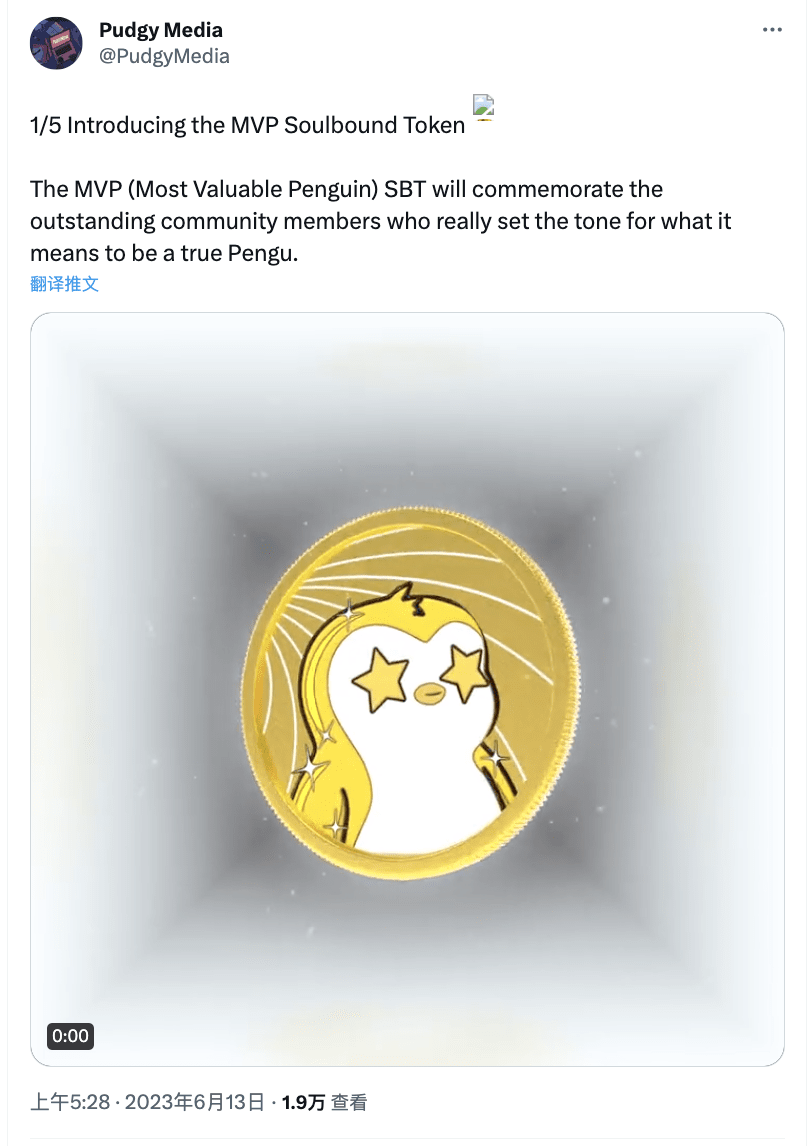Open the Pudgy Media display name
The image size is (810, 1146).
click(160, 29)
